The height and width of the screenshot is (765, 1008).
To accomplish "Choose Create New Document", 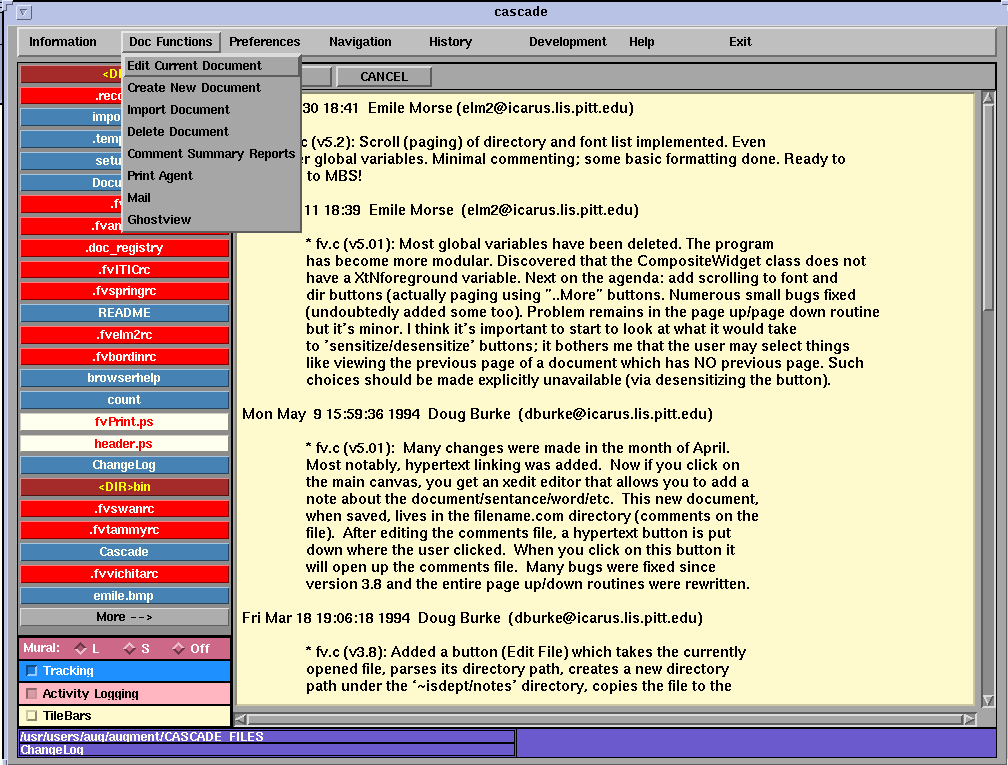I will click(x=211, y=87).
